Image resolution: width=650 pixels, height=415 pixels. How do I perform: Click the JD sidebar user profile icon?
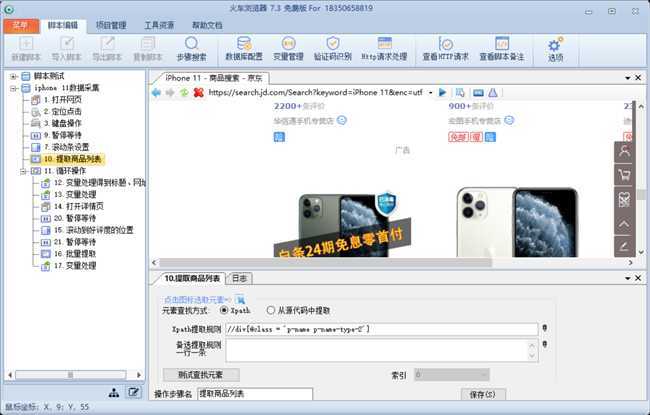[624, 152]
